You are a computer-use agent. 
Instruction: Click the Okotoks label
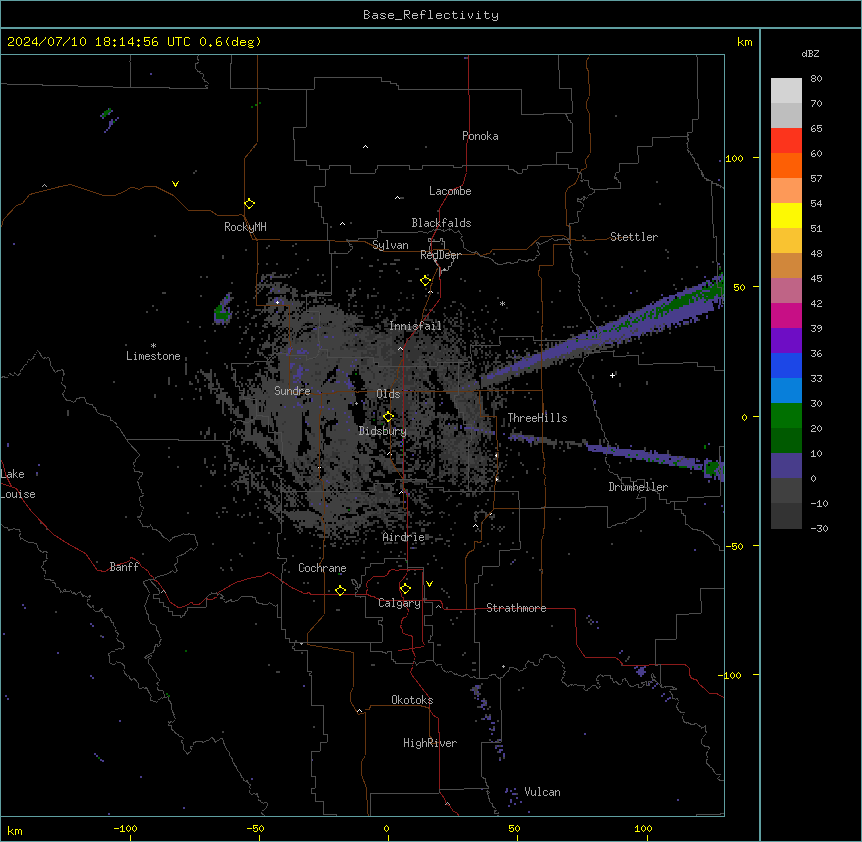pos(412,700)
